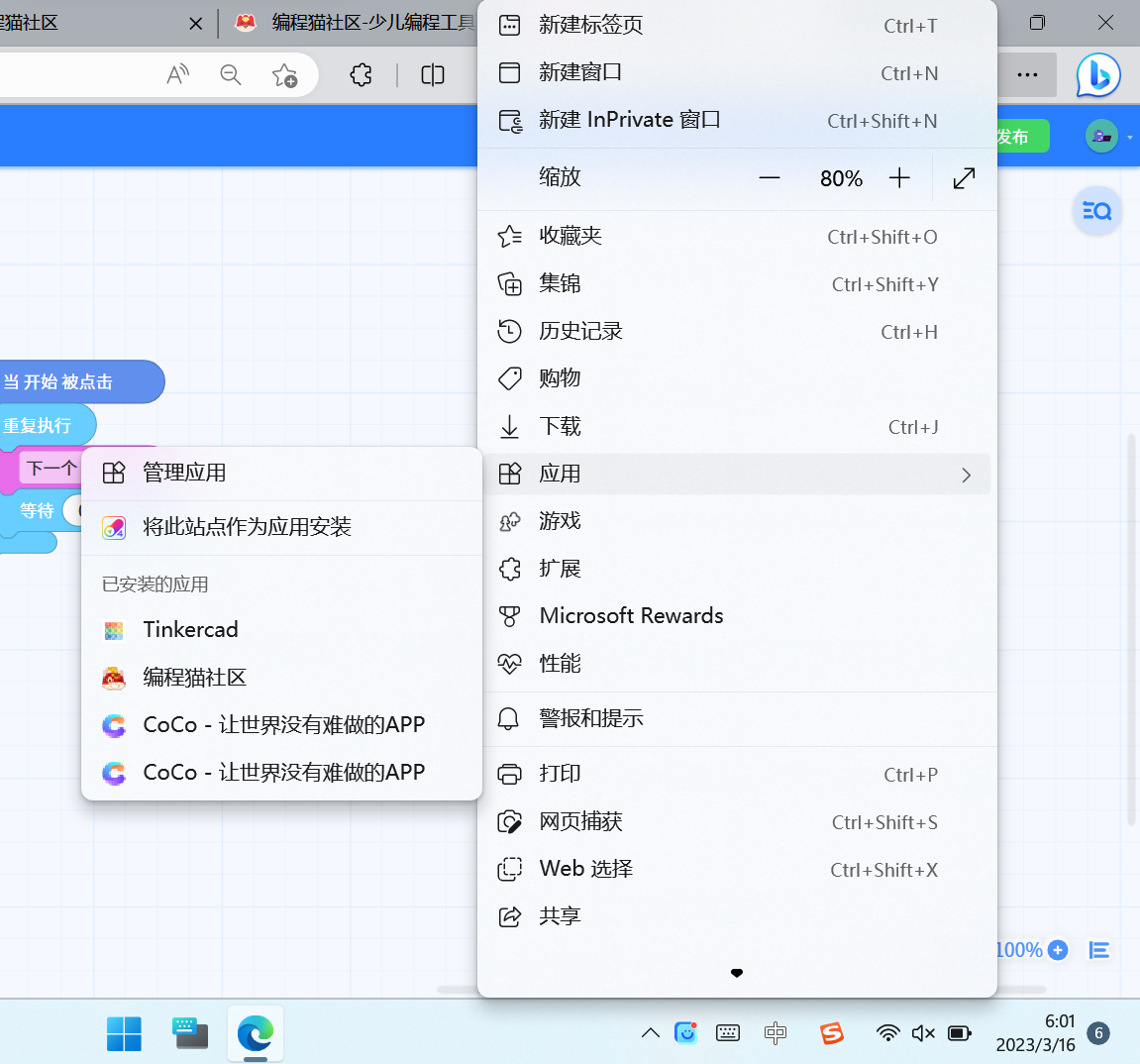Click the canvas zoom-in plus circle
1140x1064 pixels.
[1058, 950]
